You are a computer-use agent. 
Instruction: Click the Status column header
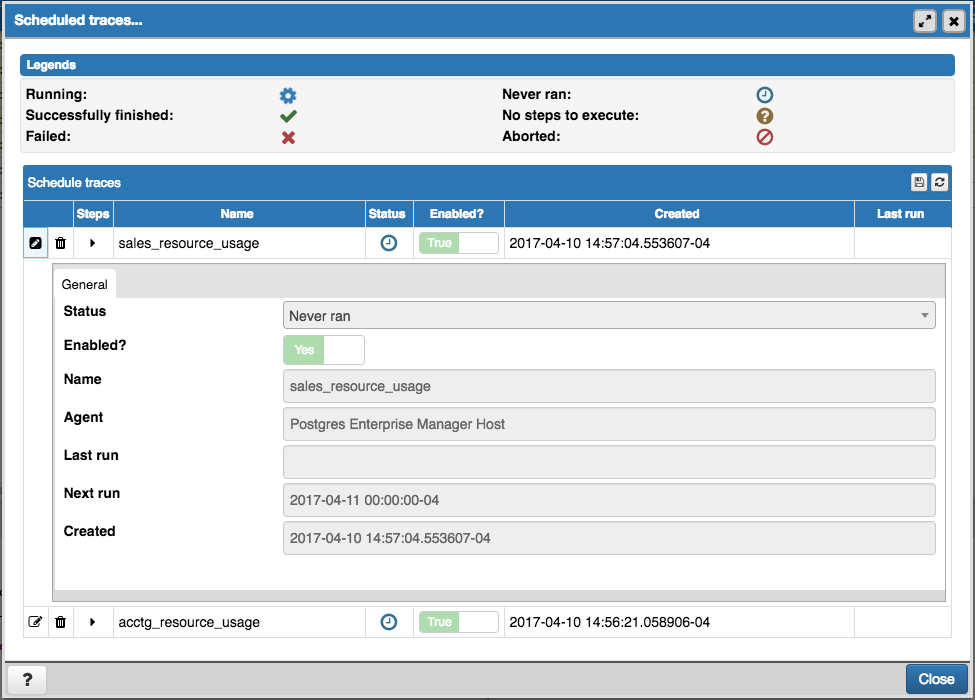(387, 214)
